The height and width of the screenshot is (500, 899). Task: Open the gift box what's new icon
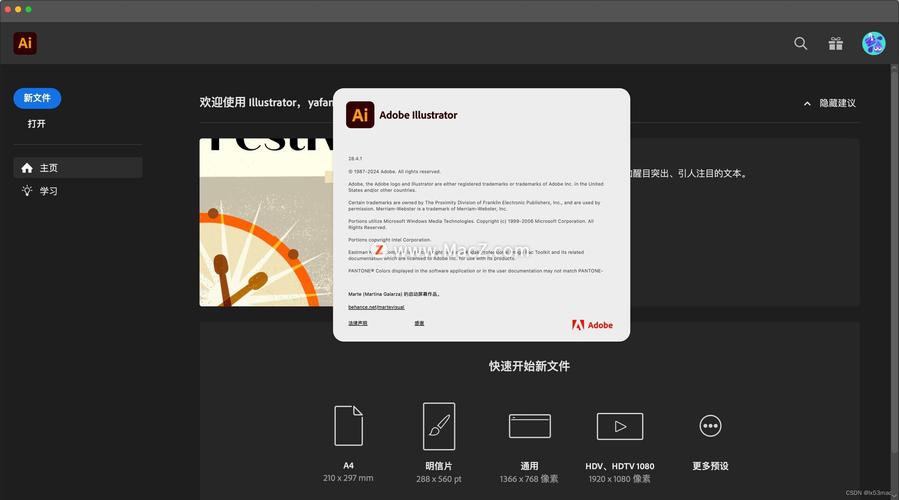(835, 43)
